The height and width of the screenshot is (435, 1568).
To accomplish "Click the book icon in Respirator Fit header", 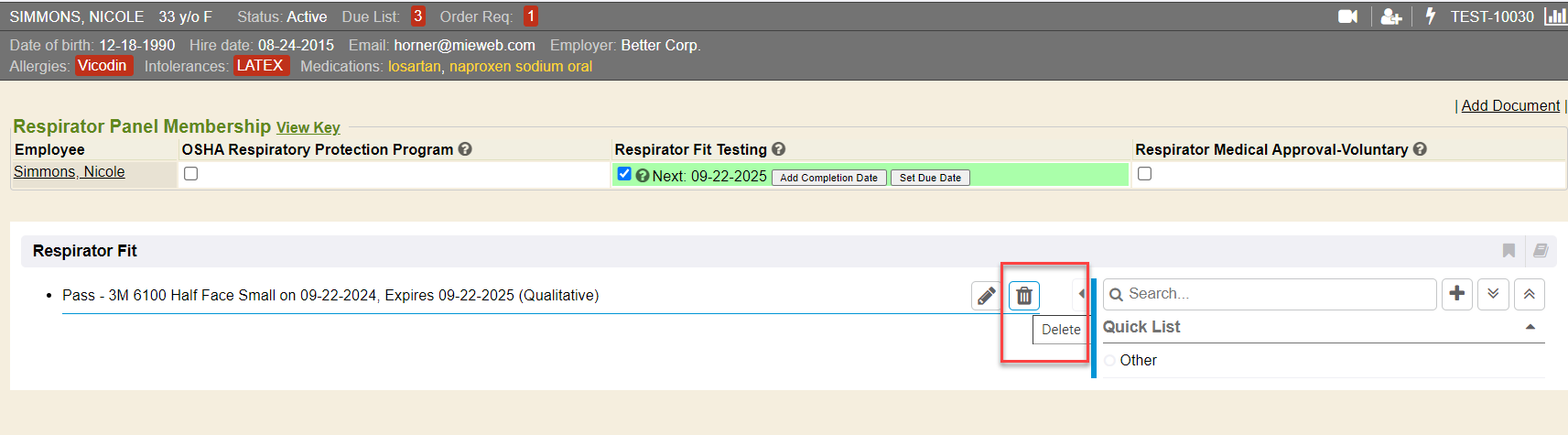I will point(1541,251).
